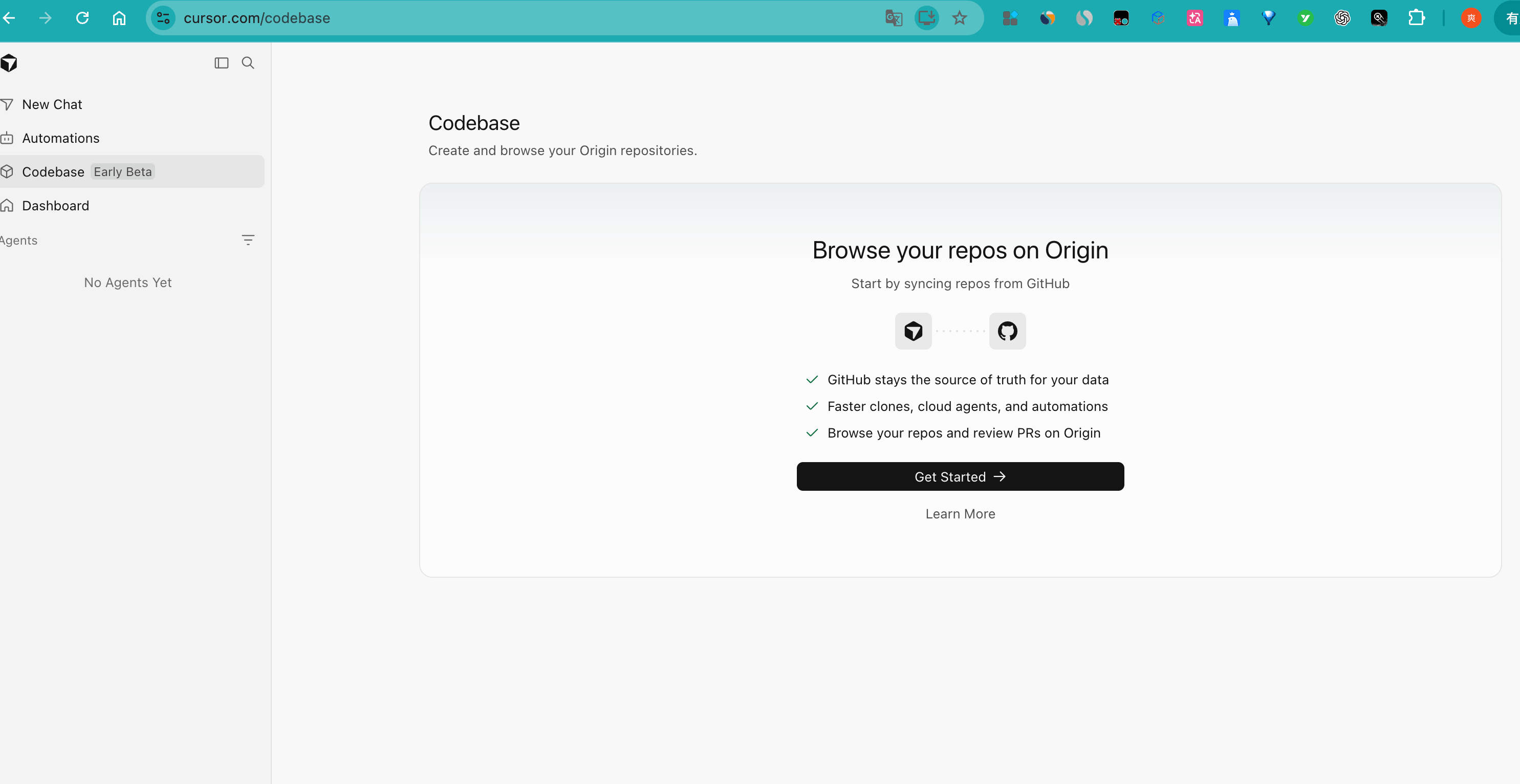Go forward in browser history

[x=46, y=18]
